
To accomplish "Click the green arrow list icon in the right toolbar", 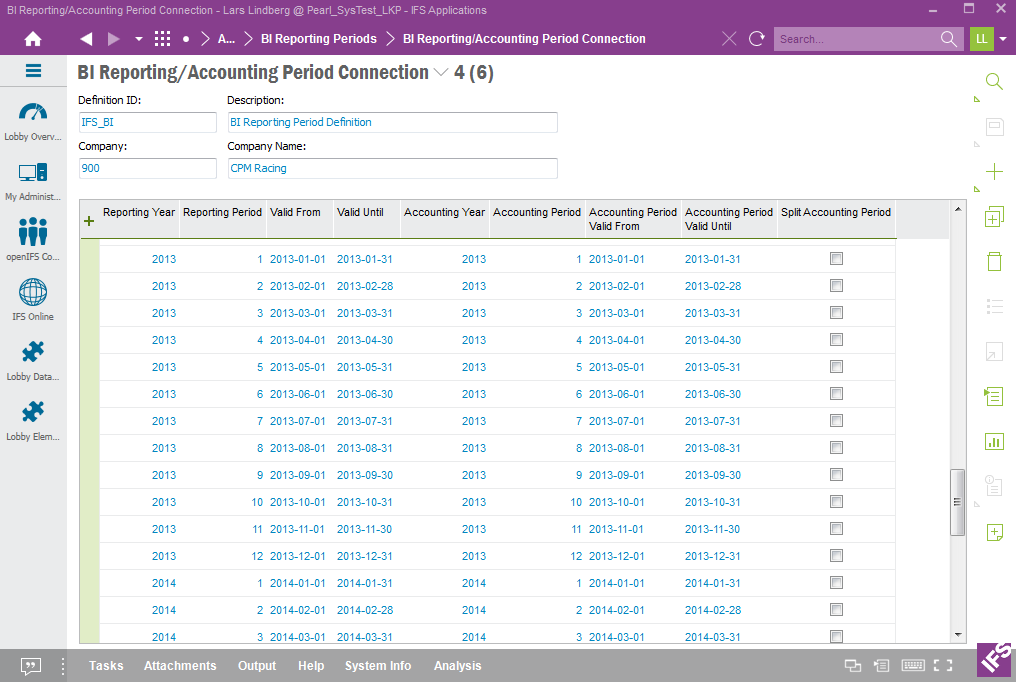I will point(994,396).
